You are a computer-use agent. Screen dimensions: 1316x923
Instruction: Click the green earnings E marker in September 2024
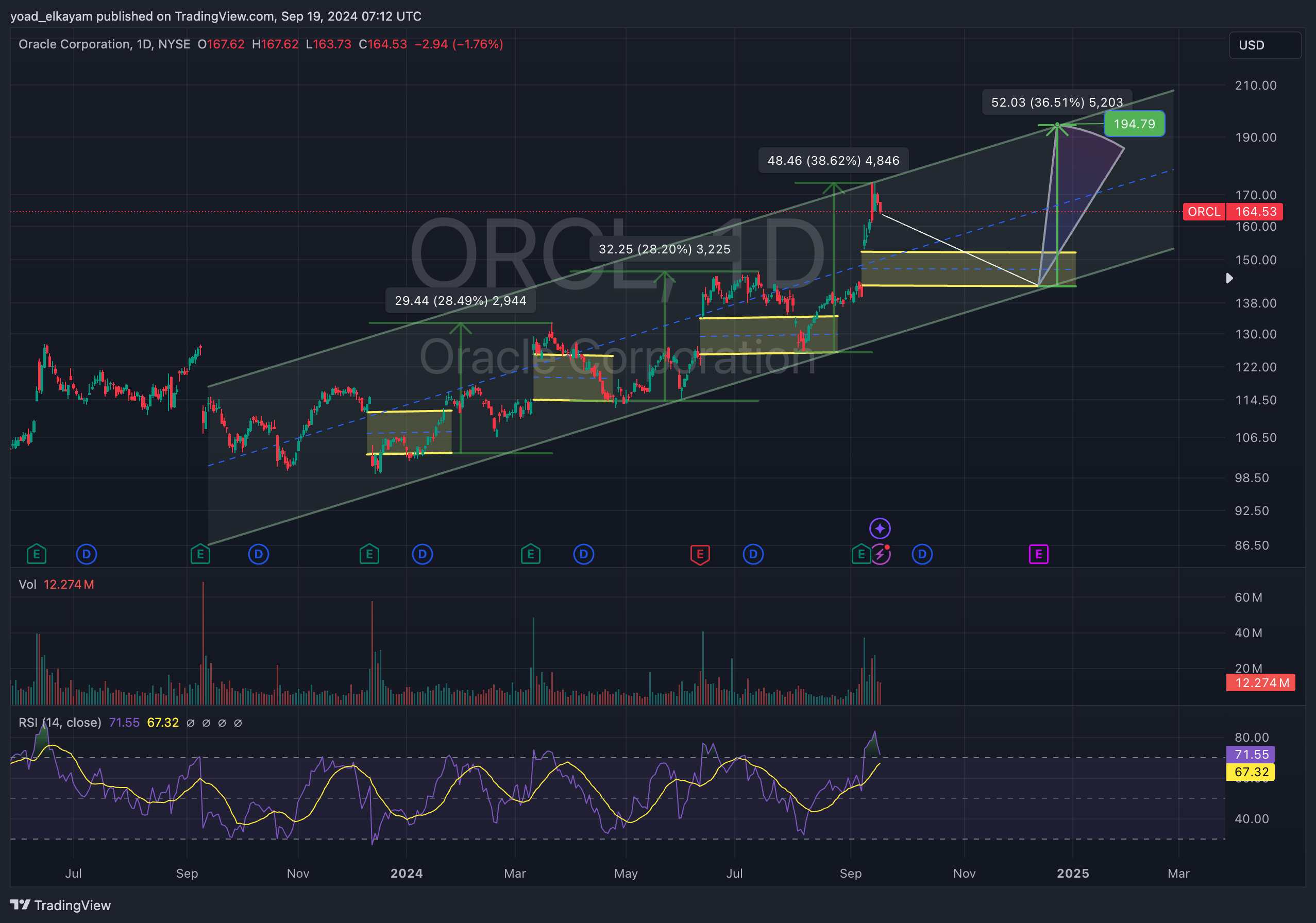point(861,554)
